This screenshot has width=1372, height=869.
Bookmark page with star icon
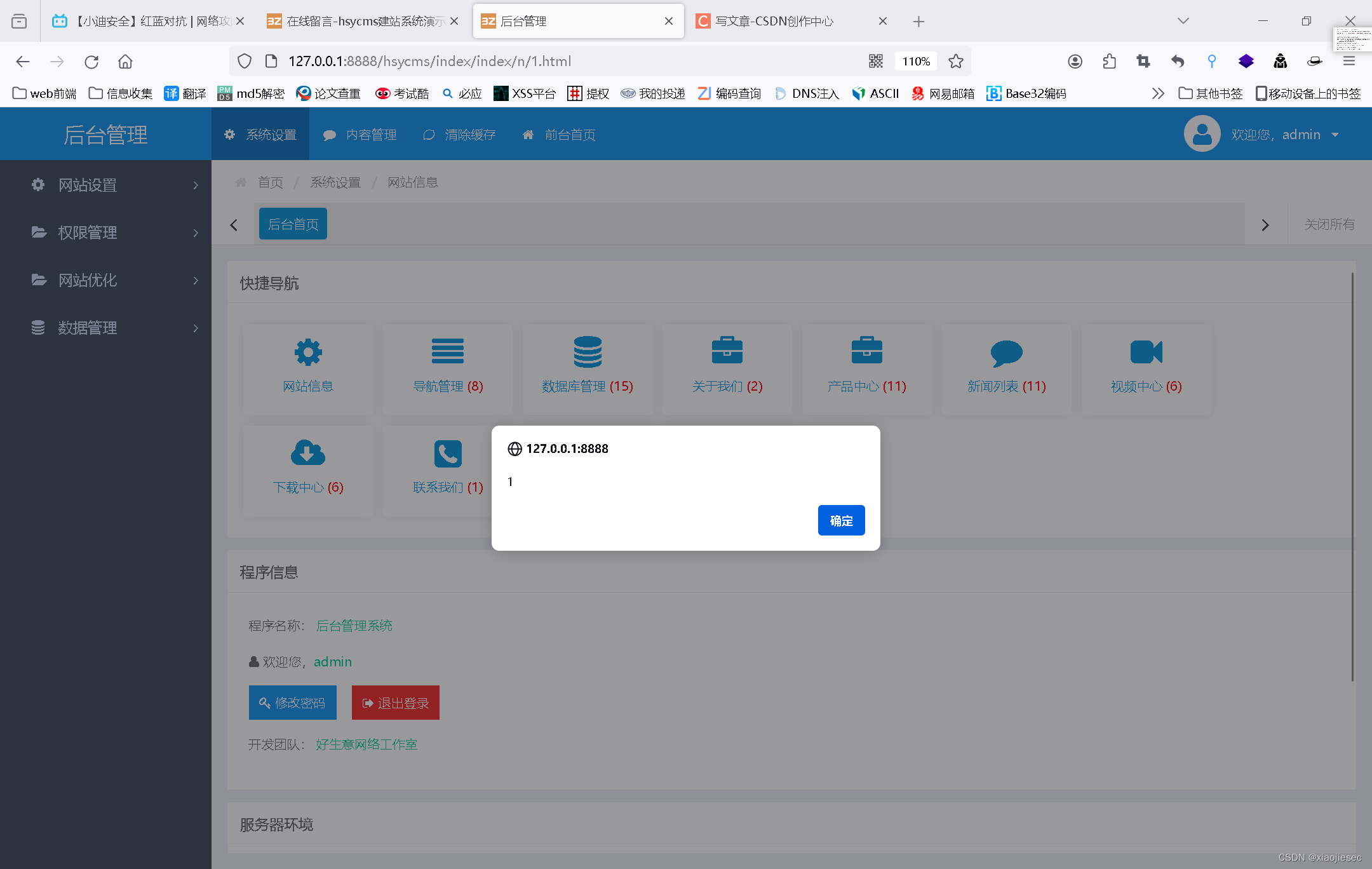956,61
